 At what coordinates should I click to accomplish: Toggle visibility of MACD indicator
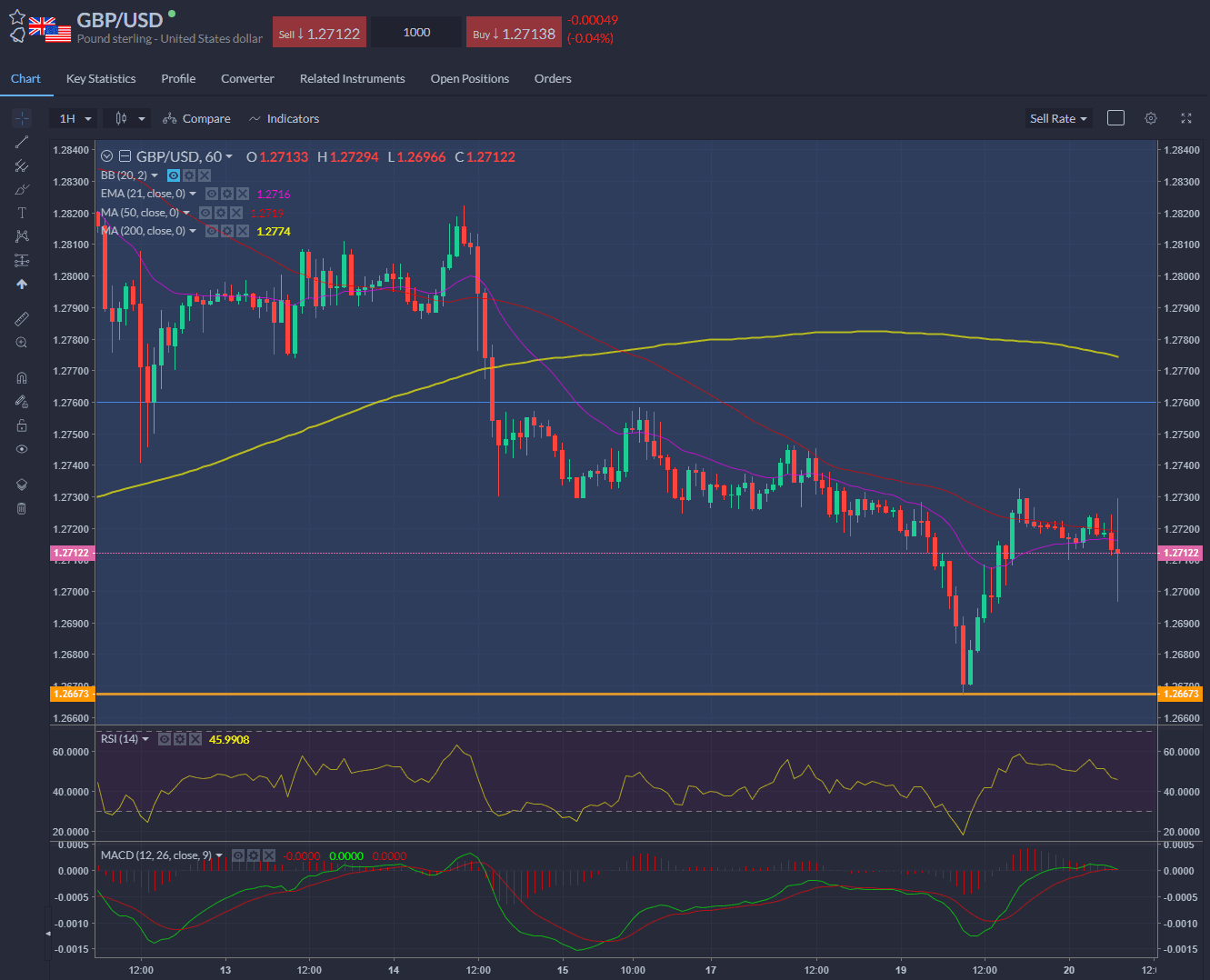(238, 855)
